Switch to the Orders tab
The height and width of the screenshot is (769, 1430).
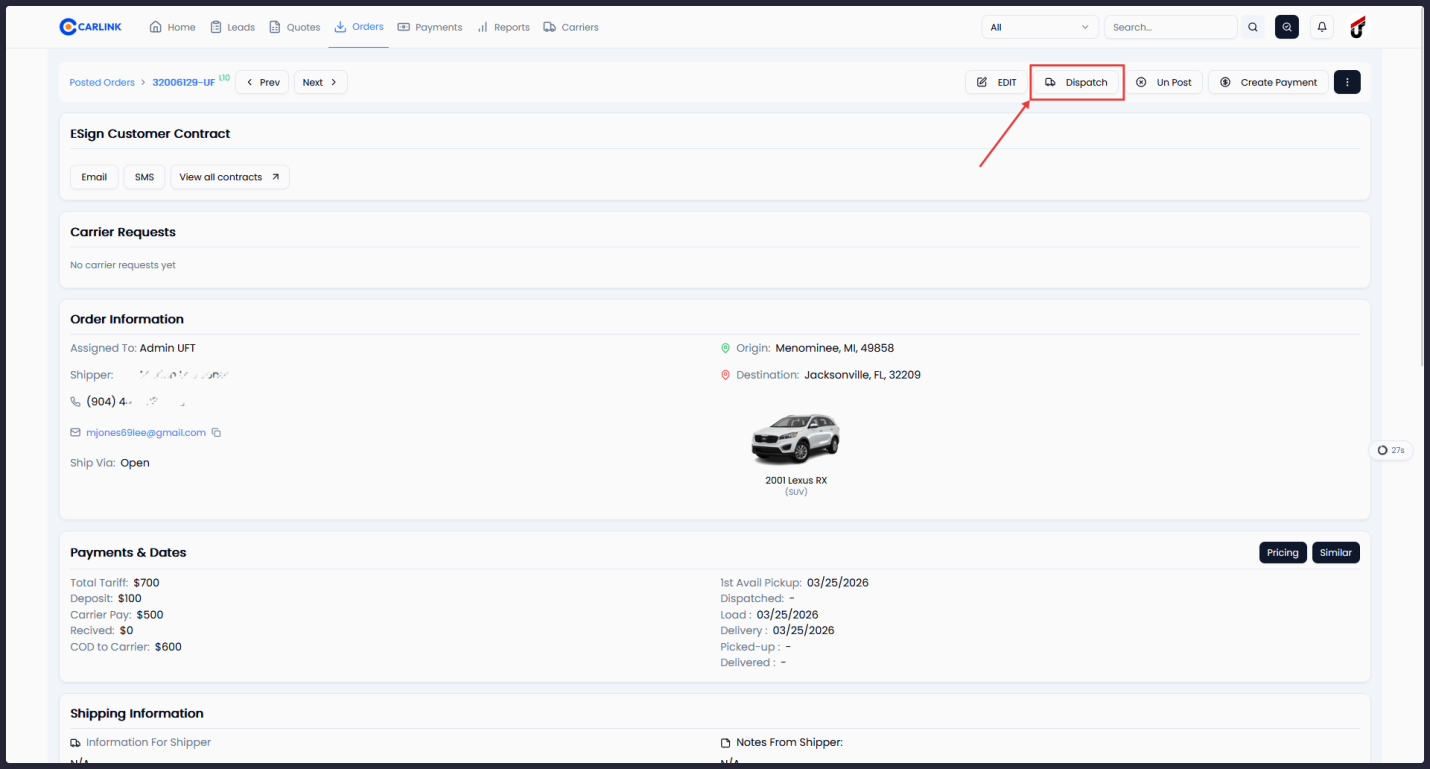point(358,26)
